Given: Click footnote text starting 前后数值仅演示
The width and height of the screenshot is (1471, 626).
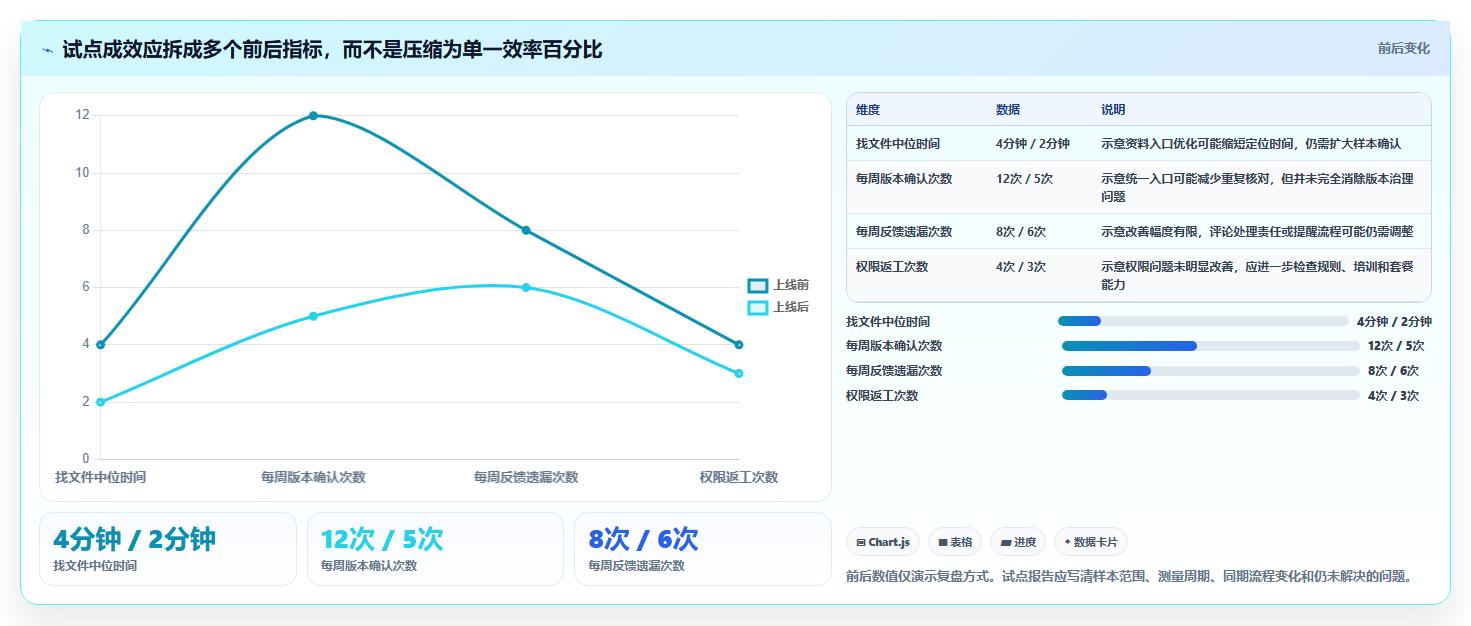Looking at the screenshot, I should [1129, 577].
